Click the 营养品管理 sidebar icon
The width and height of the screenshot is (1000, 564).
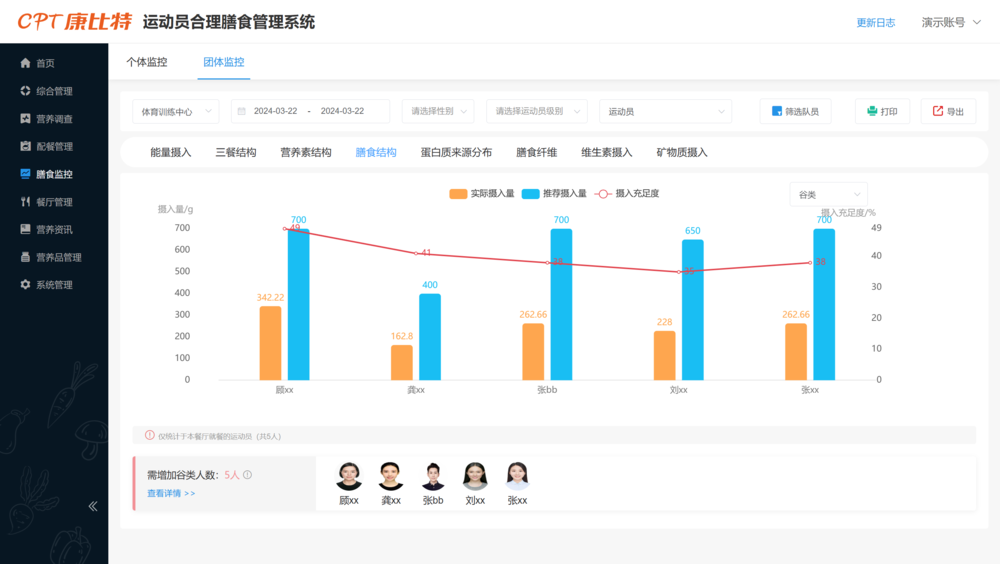coord(25,257)
